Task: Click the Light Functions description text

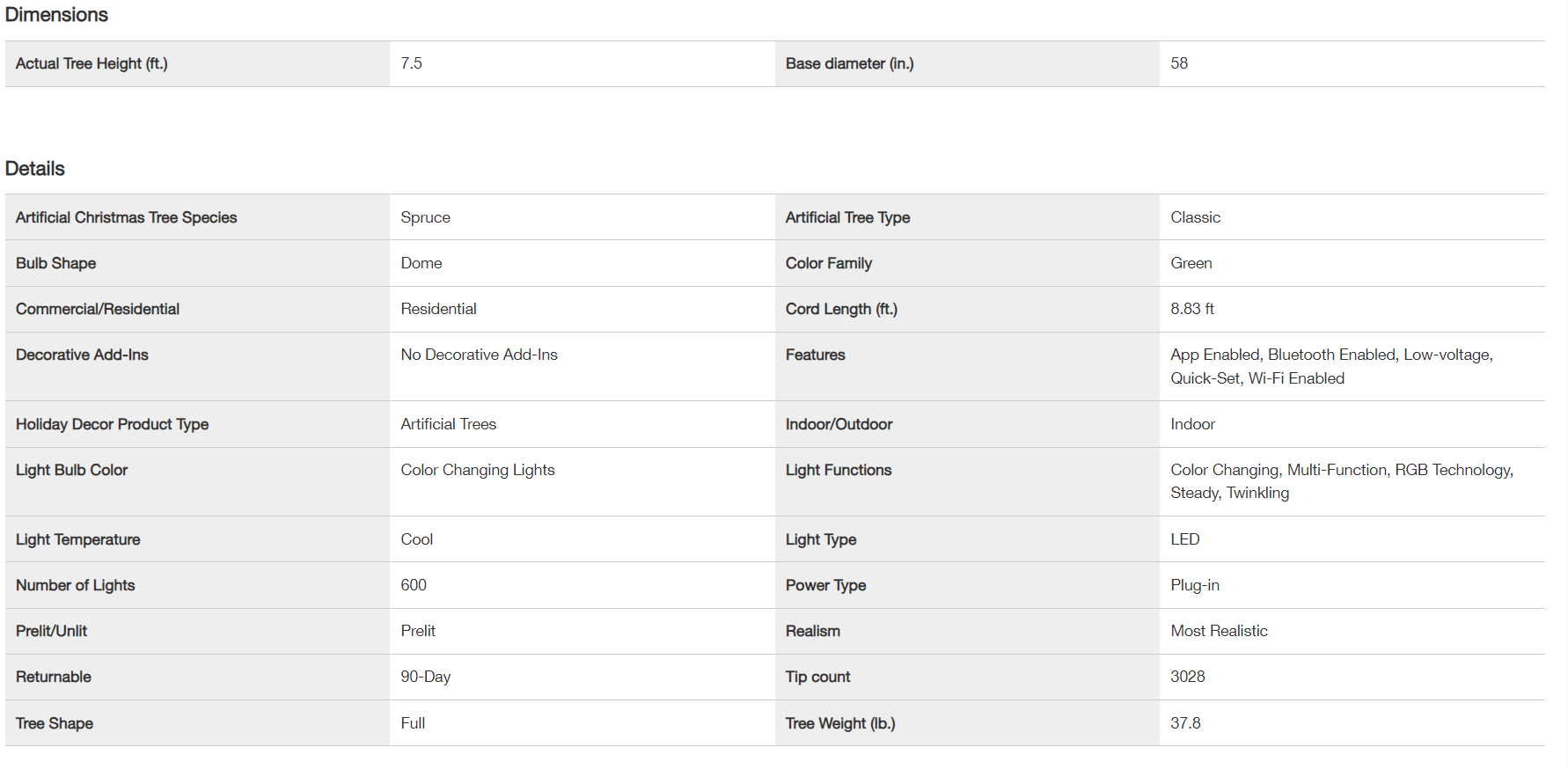Action: pyautogui.click(x=1342, y=481)
